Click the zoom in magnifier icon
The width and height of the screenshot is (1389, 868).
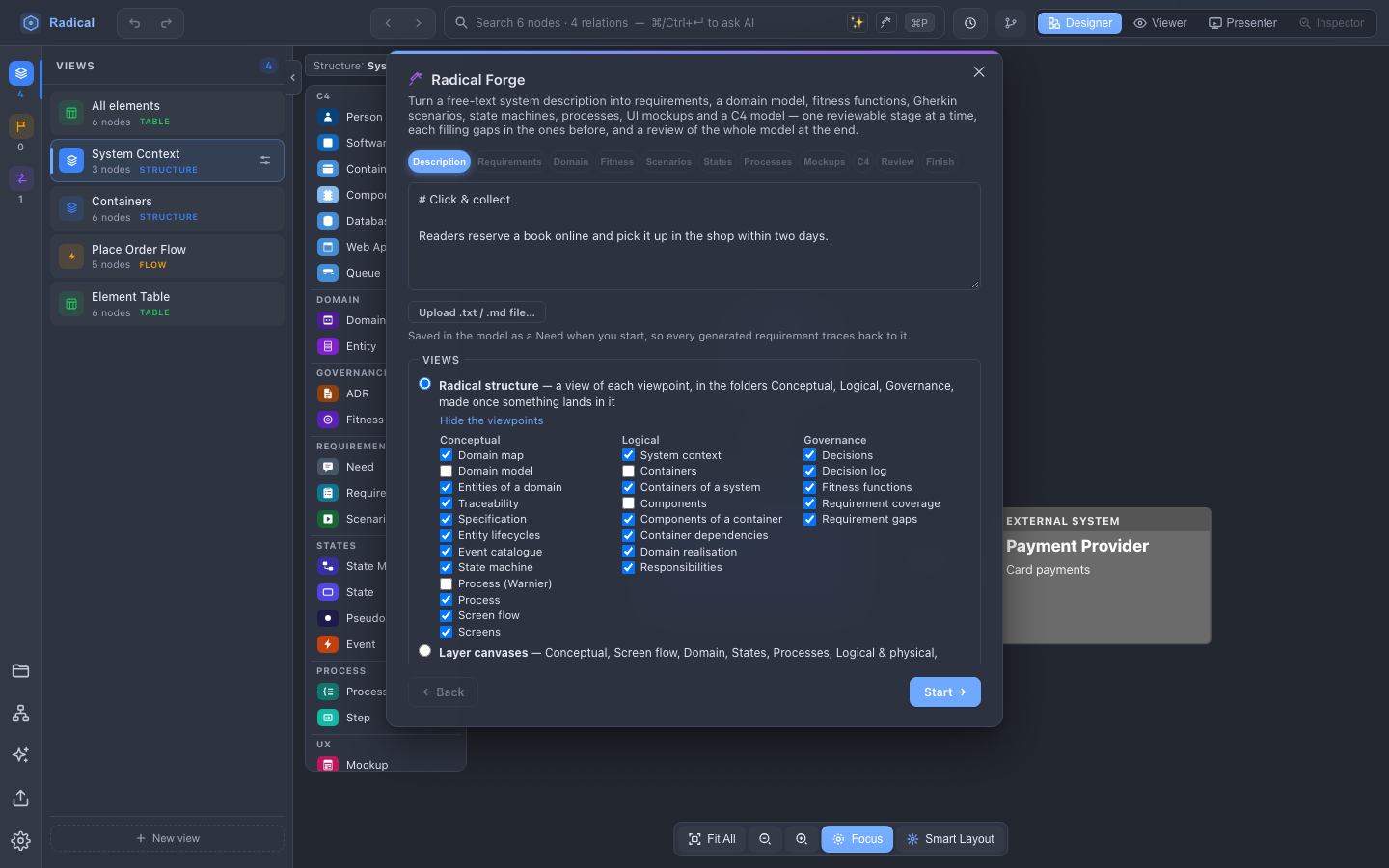[802, 839]
